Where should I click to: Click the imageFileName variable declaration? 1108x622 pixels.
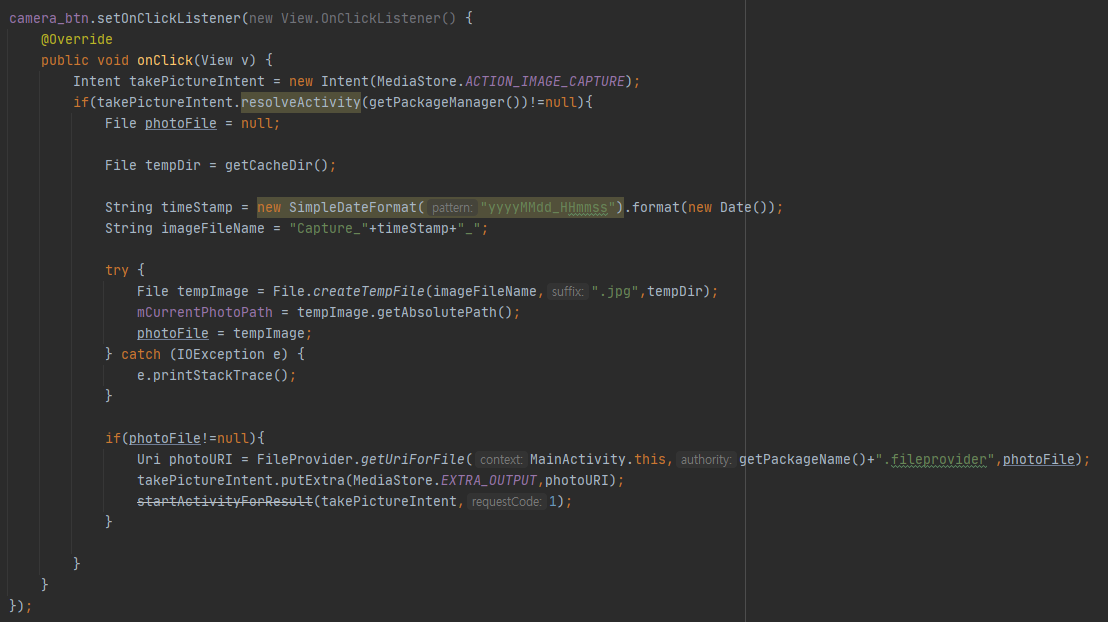click(x=213, y=228)
